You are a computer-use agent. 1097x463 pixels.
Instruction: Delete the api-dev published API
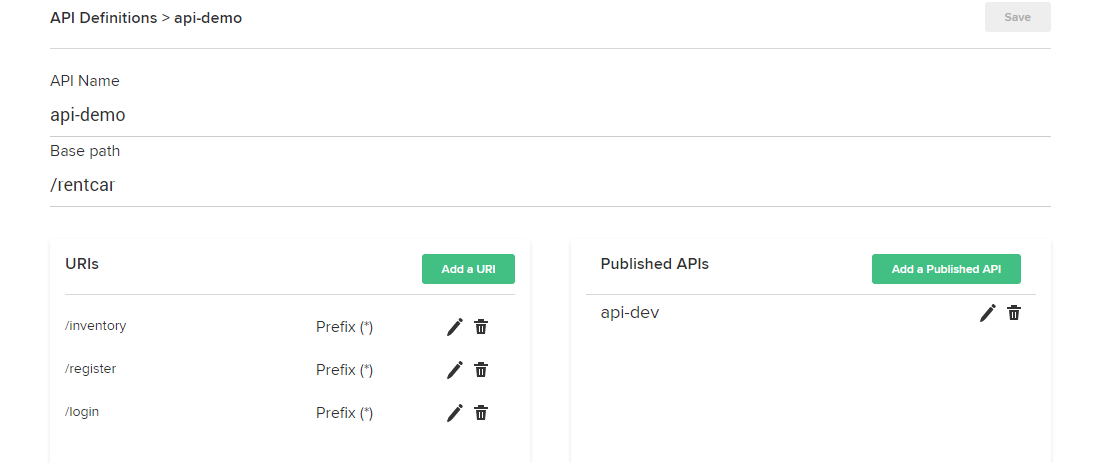pos(1014,313)
